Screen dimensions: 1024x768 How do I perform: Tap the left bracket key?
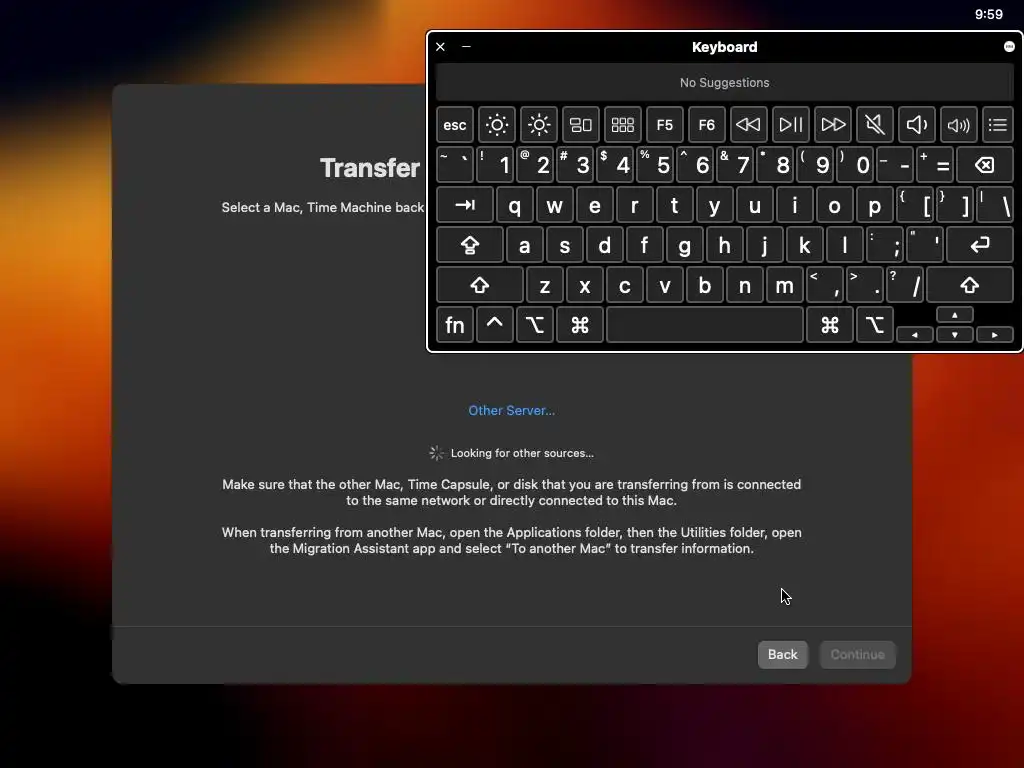pyautogui.click(x=915, y=205)
